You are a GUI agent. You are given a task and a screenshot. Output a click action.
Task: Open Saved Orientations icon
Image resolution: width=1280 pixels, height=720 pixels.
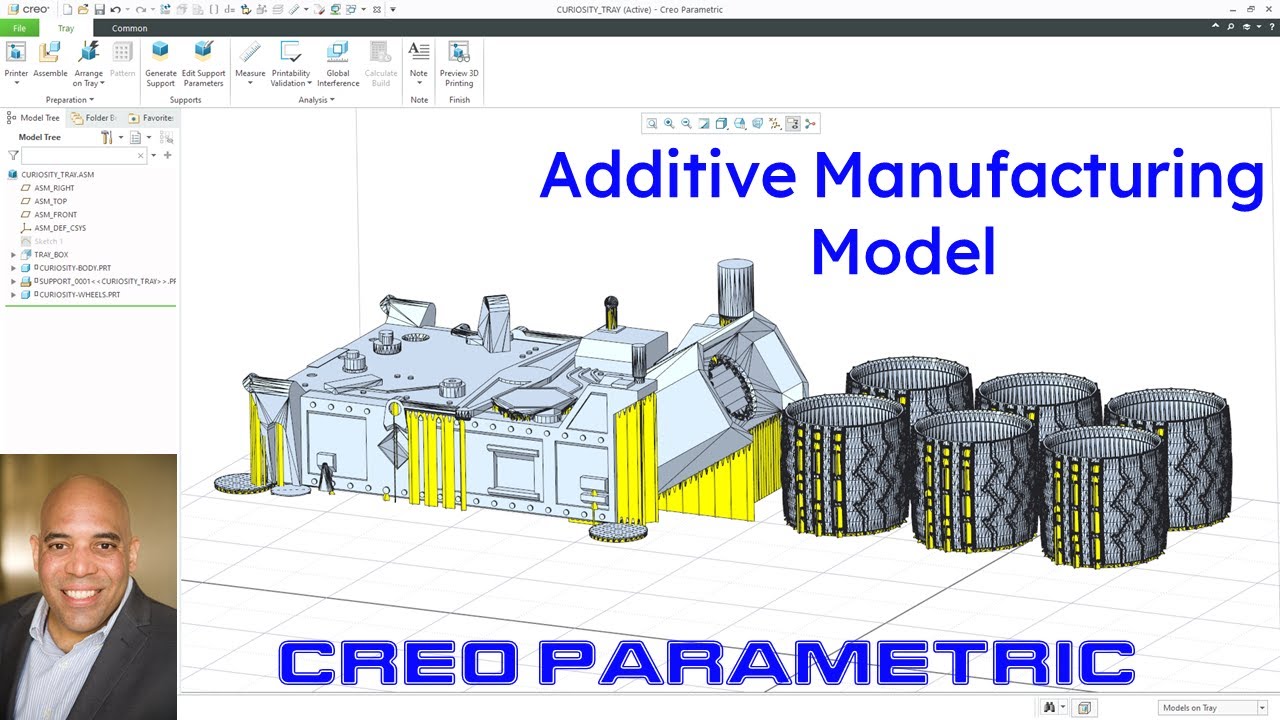740,124
